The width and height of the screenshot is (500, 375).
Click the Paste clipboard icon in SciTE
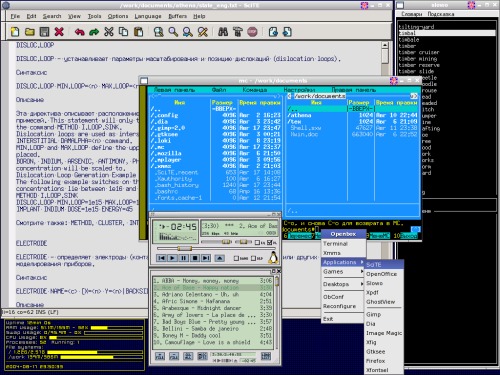tap(138, 32)
